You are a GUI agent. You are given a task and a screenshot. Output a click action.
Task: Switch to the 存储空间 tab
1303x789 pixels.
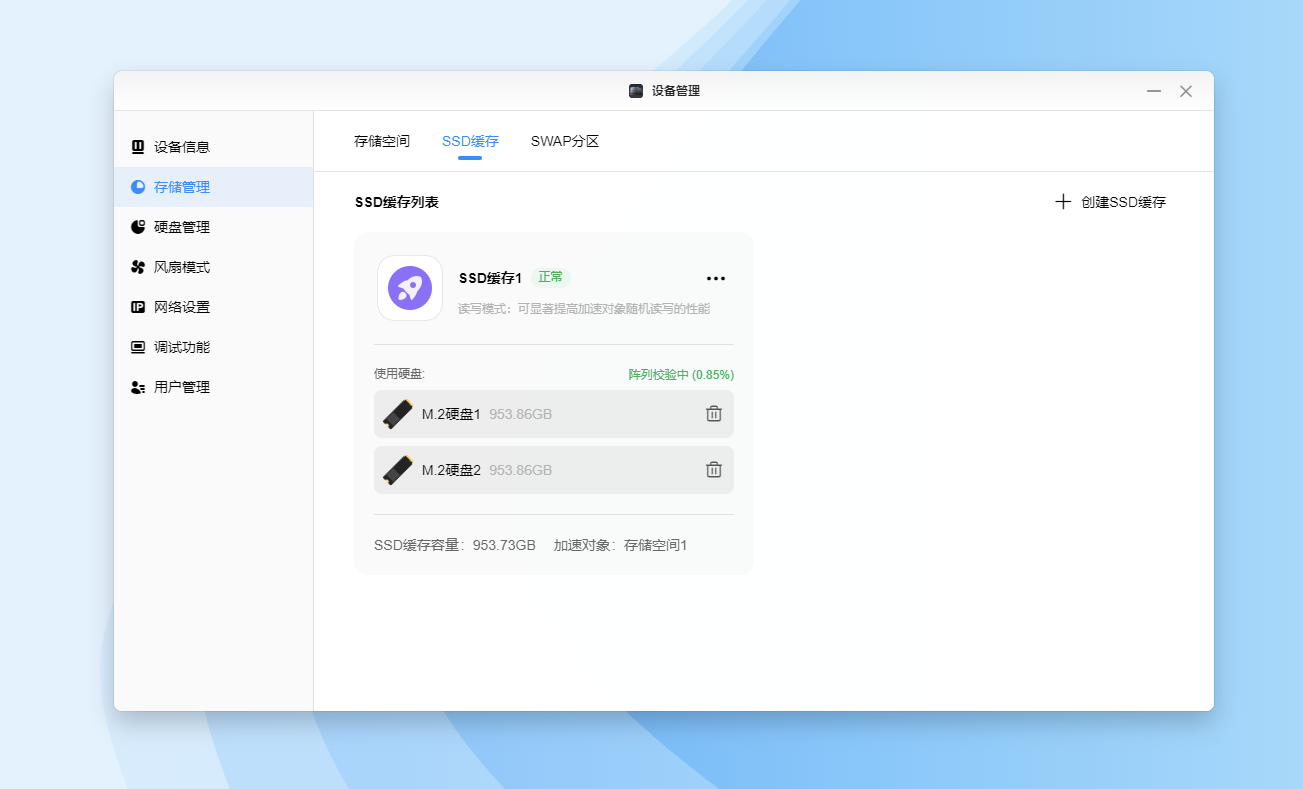tap(382, 141)
